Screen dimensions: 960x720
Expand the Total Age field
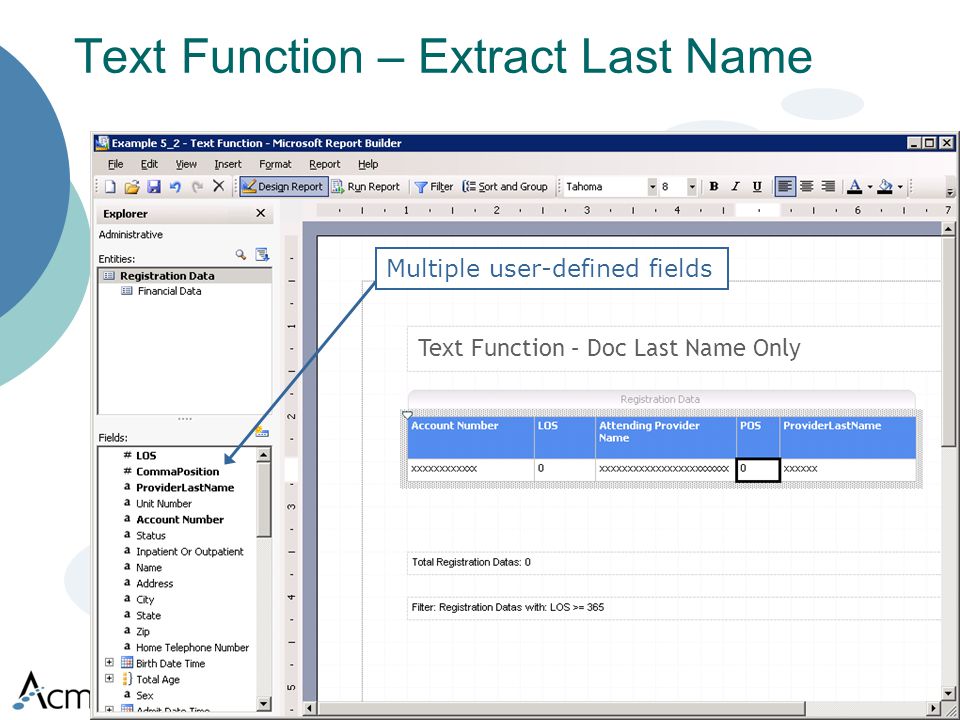(x=109, y=678)
